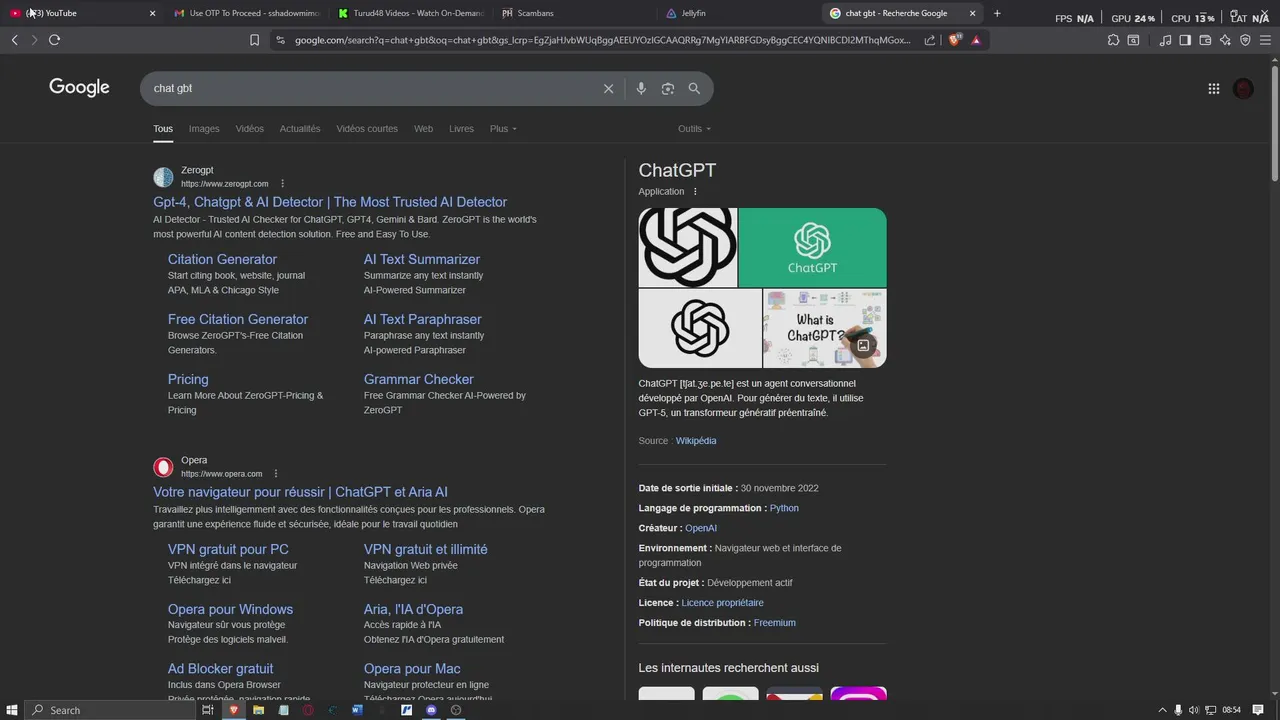
Task: Open the 'What is ChatGPT?' image thumbnail
Action: coord(824,328)
